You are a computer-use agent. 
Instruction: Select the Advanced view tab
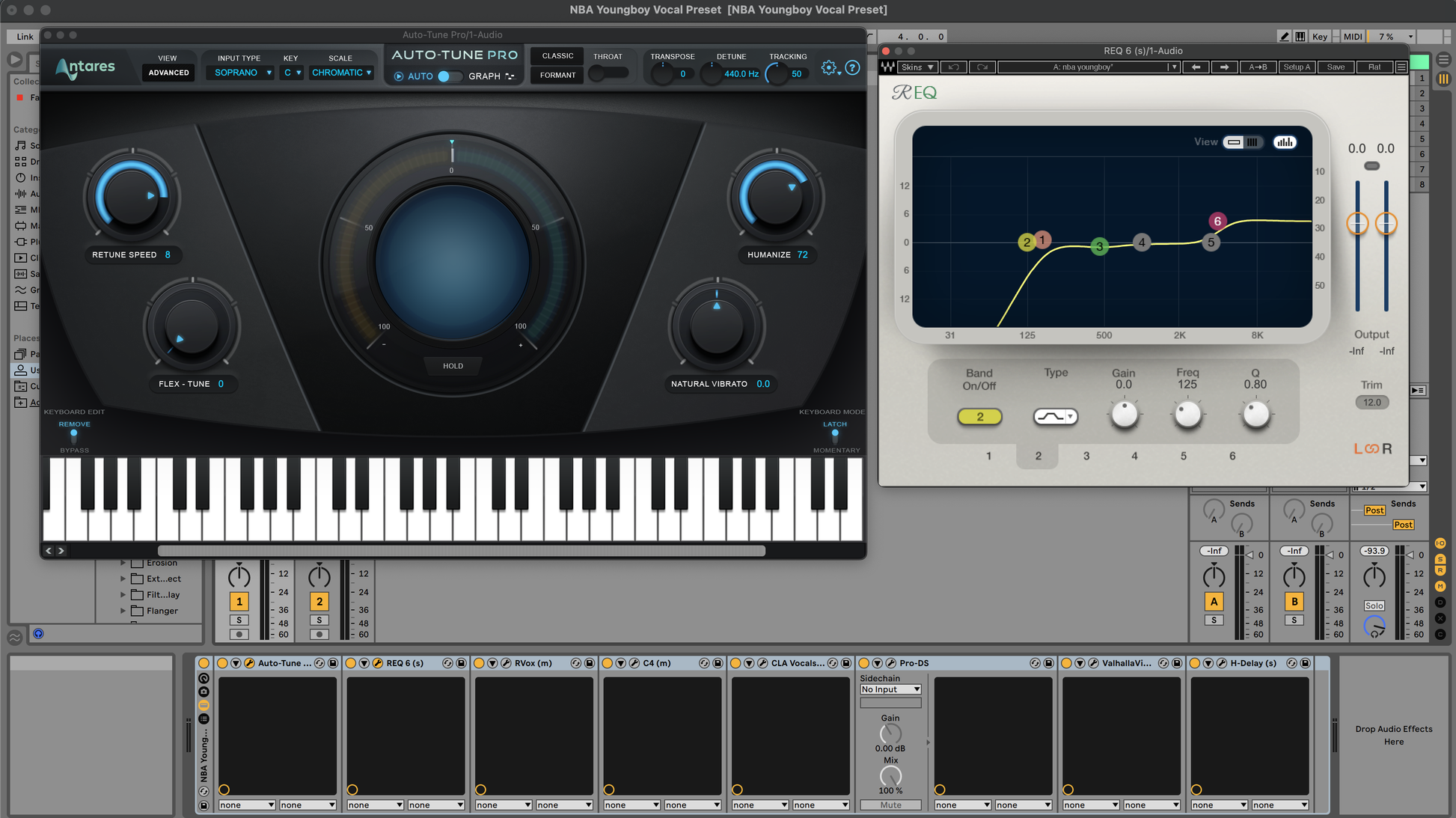pos(168,73)
